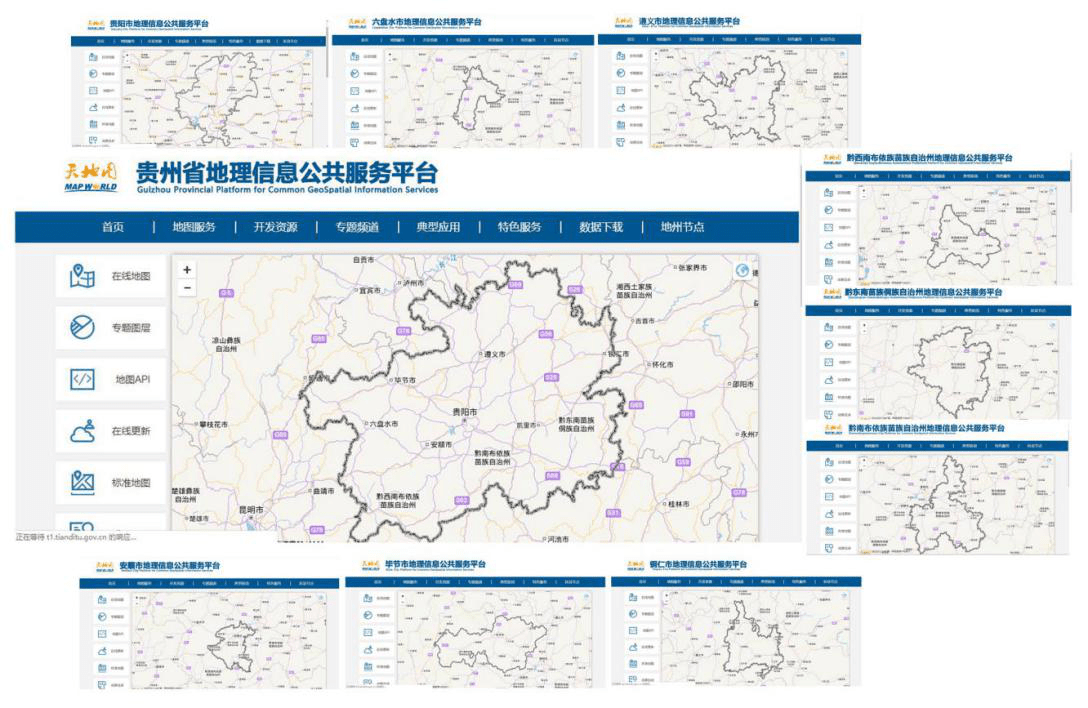Image resolution: width=1088 pixels, height=708 pixels.
Task: Click 安顺市 label on provincial map
Action: (x=441, y=444)
